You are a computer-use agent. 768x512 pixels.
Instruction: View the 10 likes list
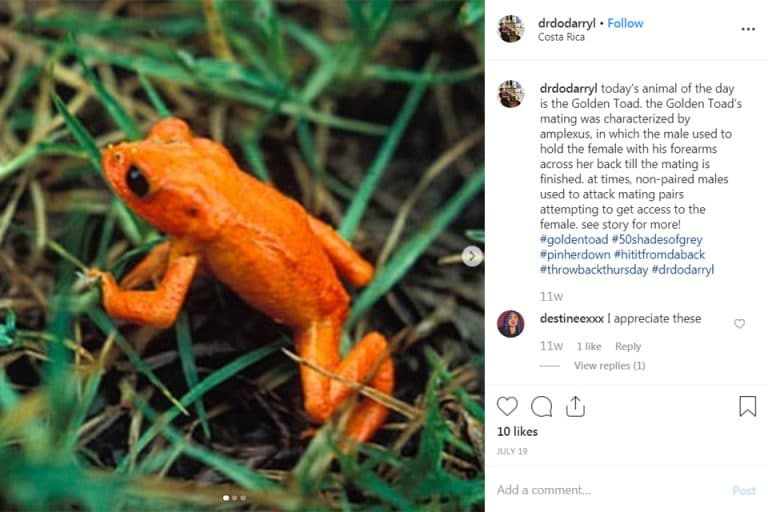tap(517, 432)
